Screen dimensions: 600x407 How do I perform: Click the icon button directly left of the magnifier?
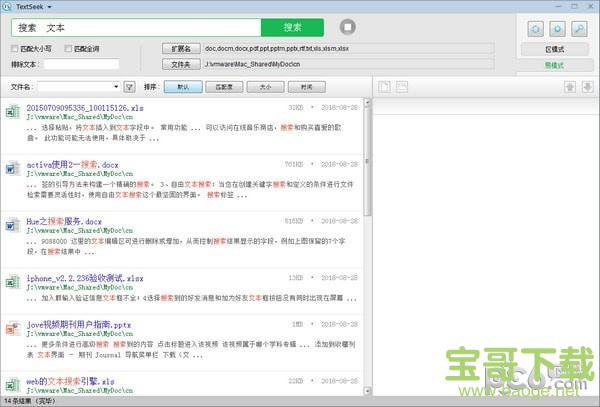point(558,29)
